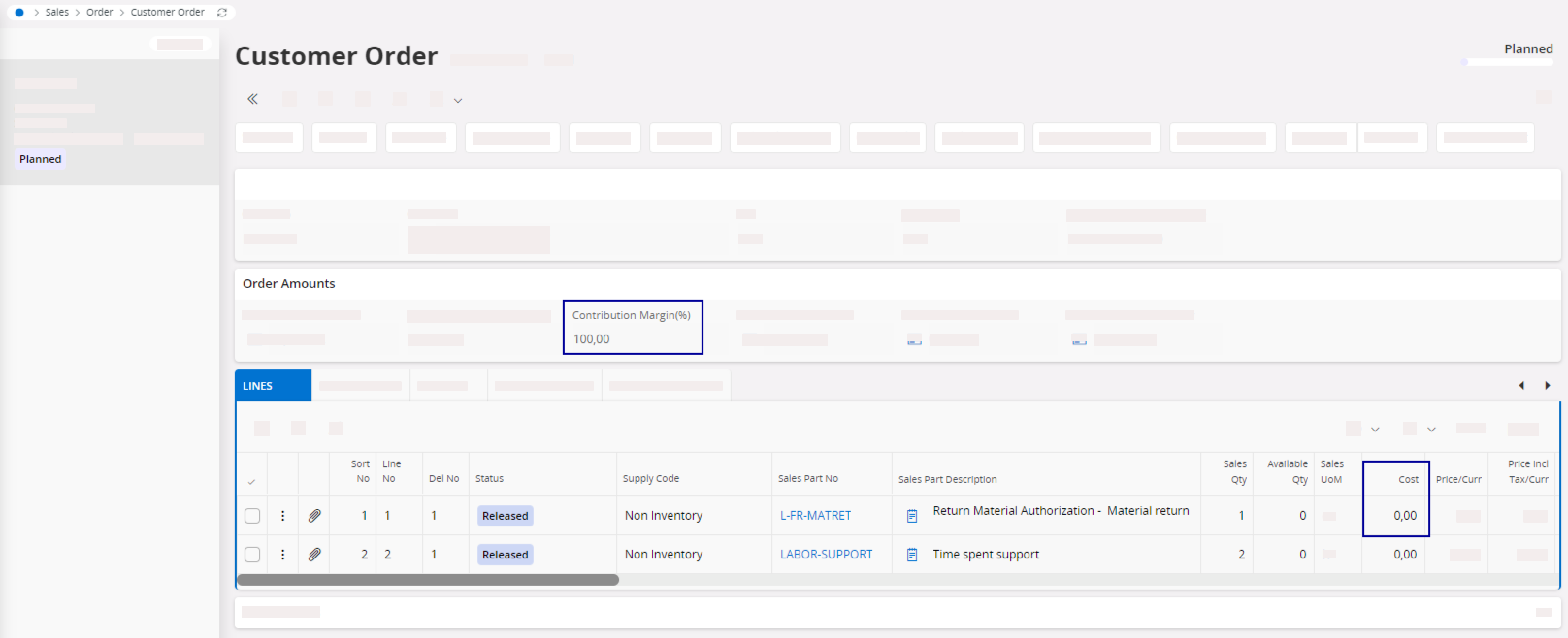Open attachments paperclip for line LABOR-SUPPORT
Viewport: 1568px width, 638px height.
tap(314, 554)
